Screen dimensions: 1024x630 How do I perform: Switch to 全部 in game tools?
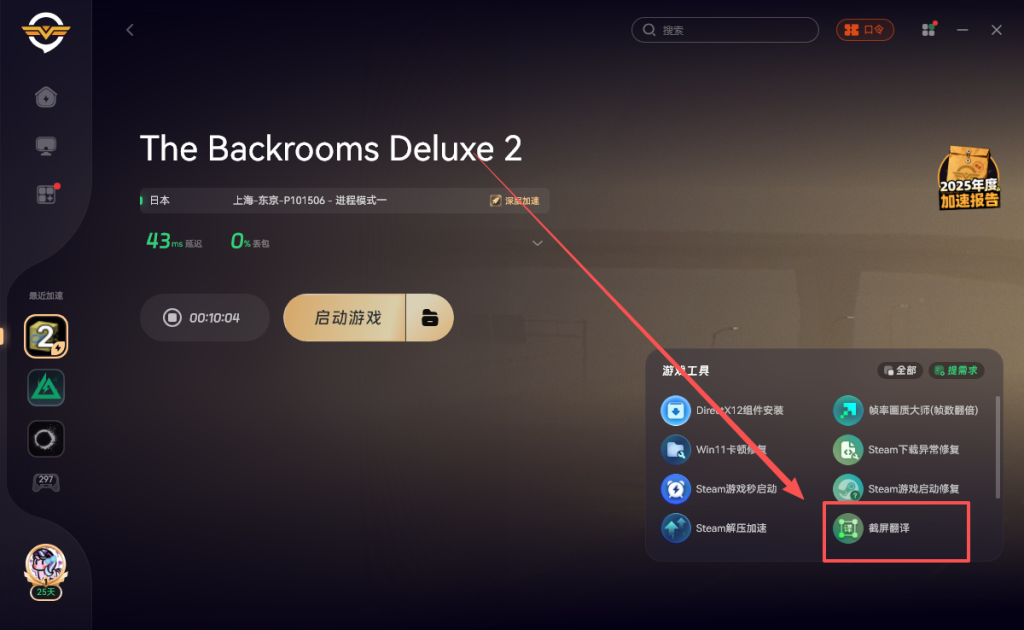tap(900, 371)
